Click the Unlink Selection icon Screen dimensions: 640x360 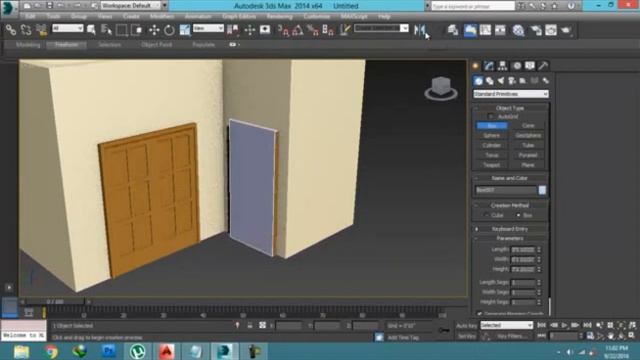(26, 29)
